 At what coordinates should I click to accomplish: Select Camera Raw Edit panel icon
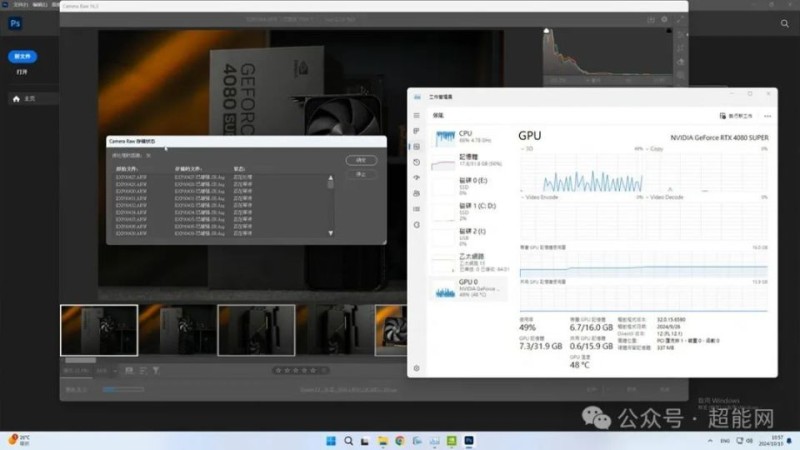pos(681,35)
